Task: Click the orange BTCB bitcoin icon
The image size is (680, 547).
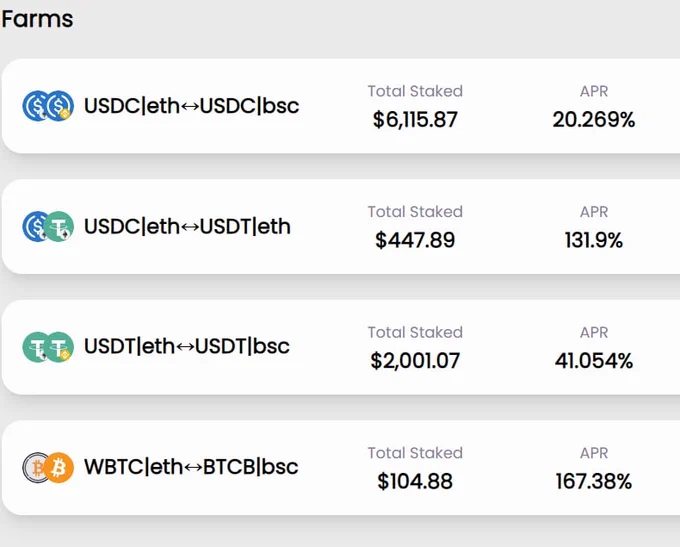Action: 59,468
